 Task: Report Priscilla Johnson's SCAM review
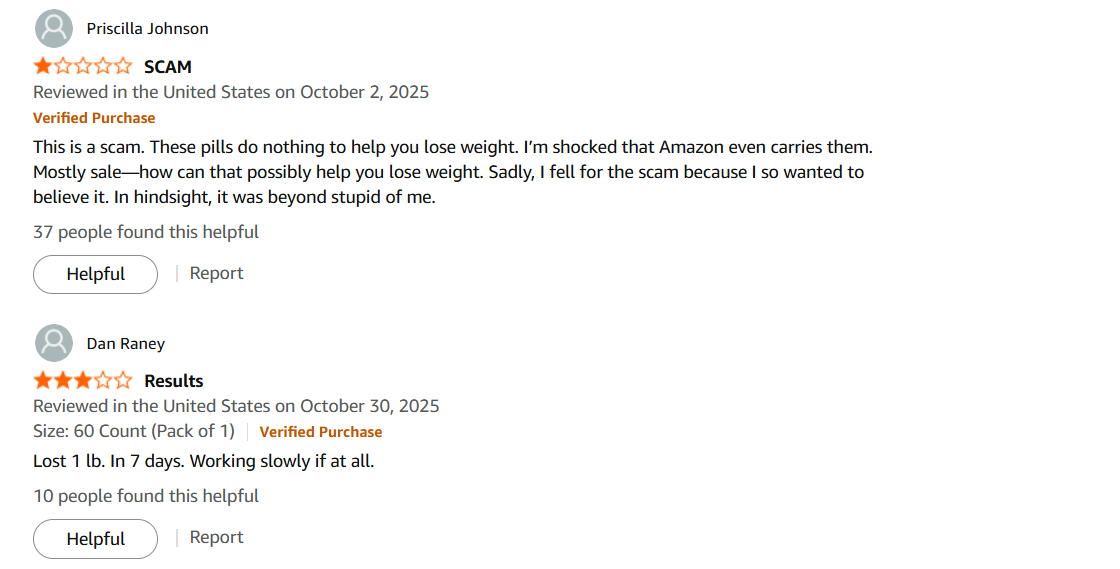tap(216, 273)
